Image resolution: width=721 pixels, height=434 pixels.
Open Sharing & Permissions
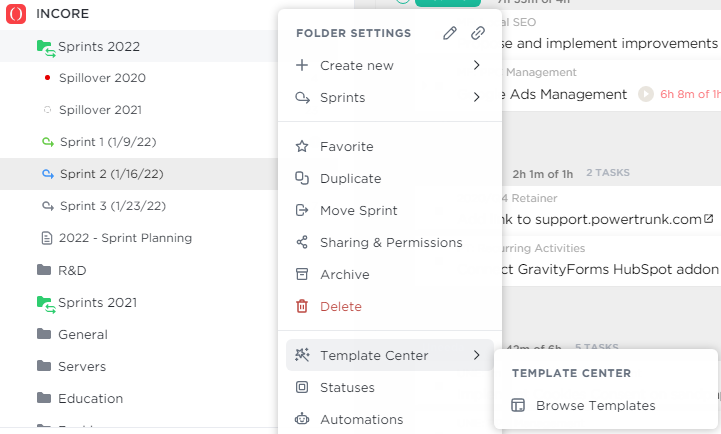coord(390,242)
